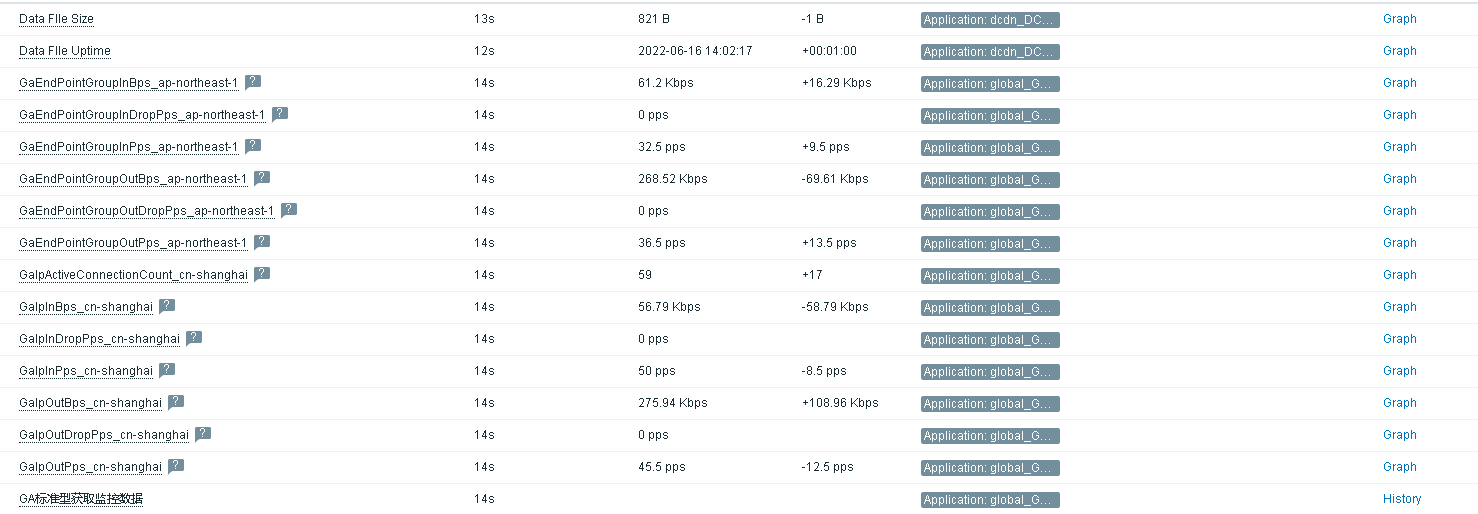Click application tag in Data File Uptime row
The width and height of the screenshot is (1478, 514).
tap(990, 52)
